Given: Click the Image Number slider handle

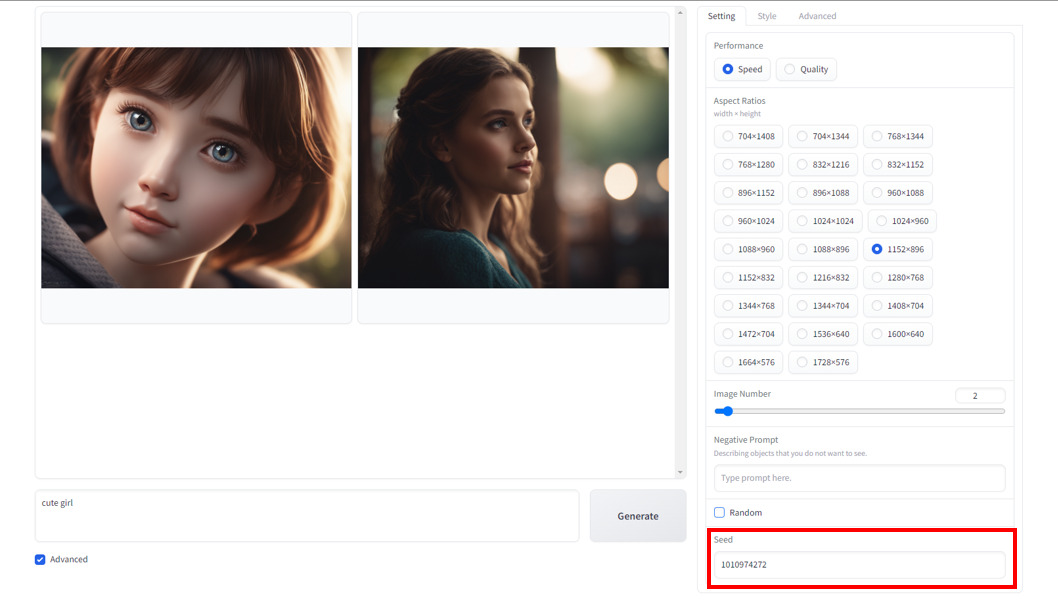Looking at the screenshot, I should point(728,412).
